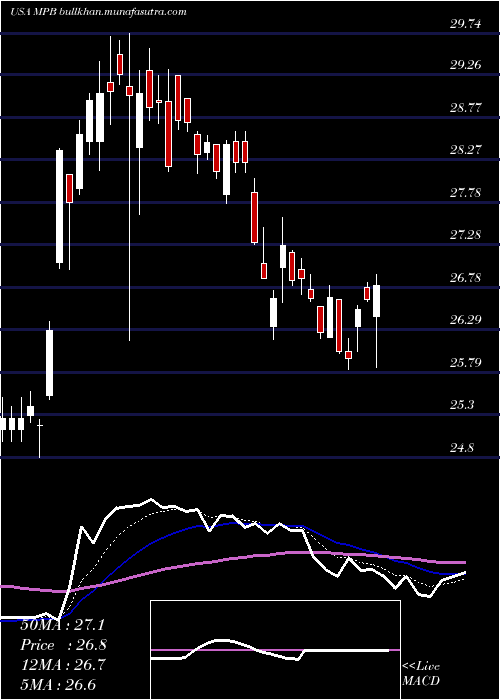Screen dimensions: 500x700
Task: Click the 12MA : 26.7 readout
Action: pyautogui.click(x=62, y=665)
